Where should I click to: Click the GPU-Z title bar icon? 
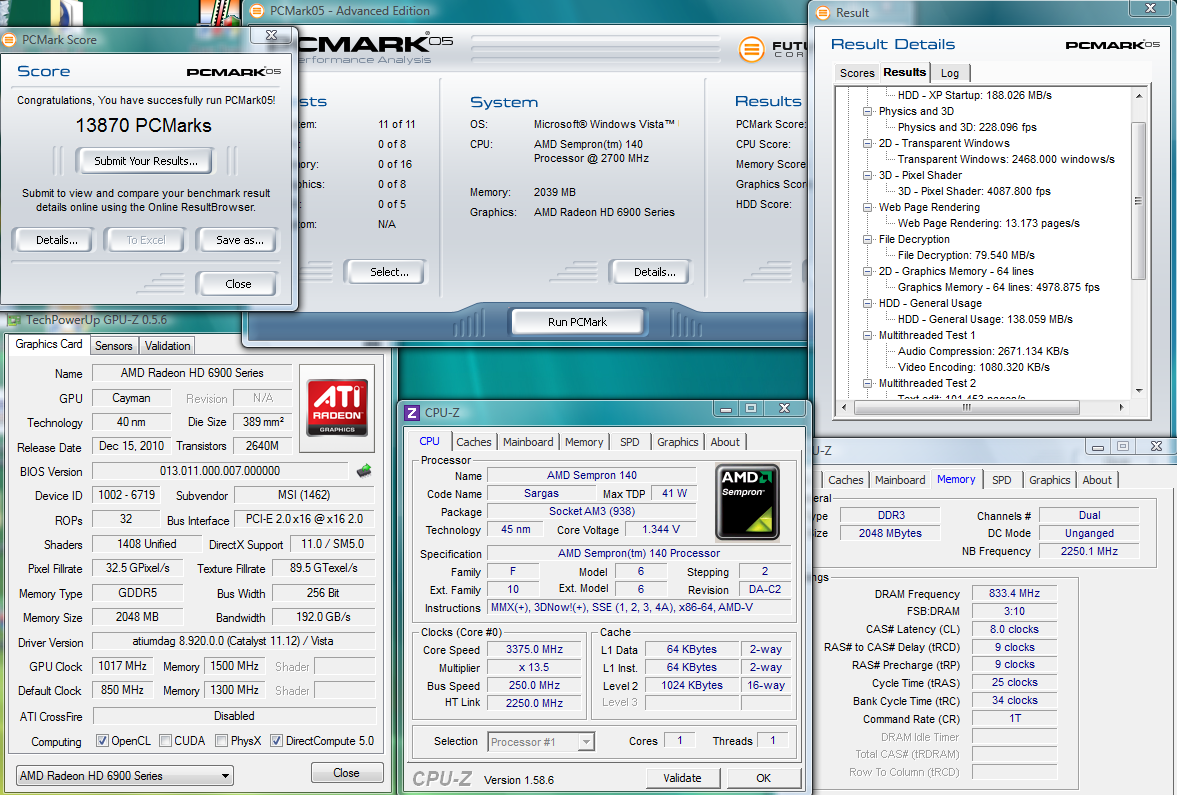(14, 321)
